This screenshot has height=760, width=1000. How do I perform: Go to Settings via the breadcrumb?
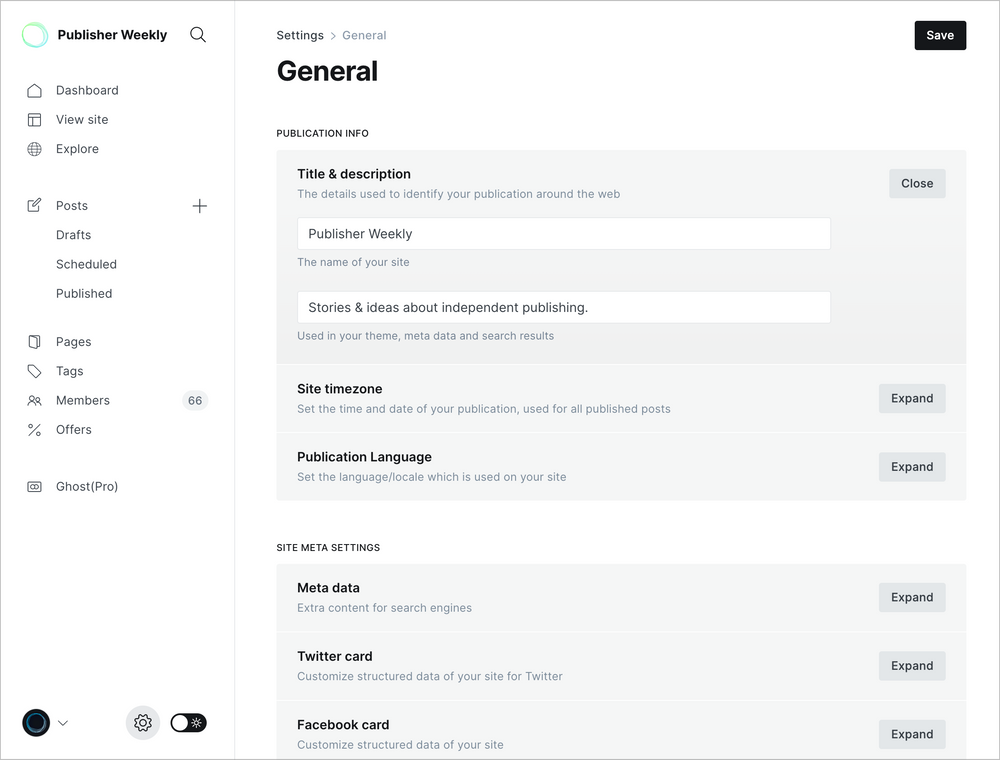(299, 34)
